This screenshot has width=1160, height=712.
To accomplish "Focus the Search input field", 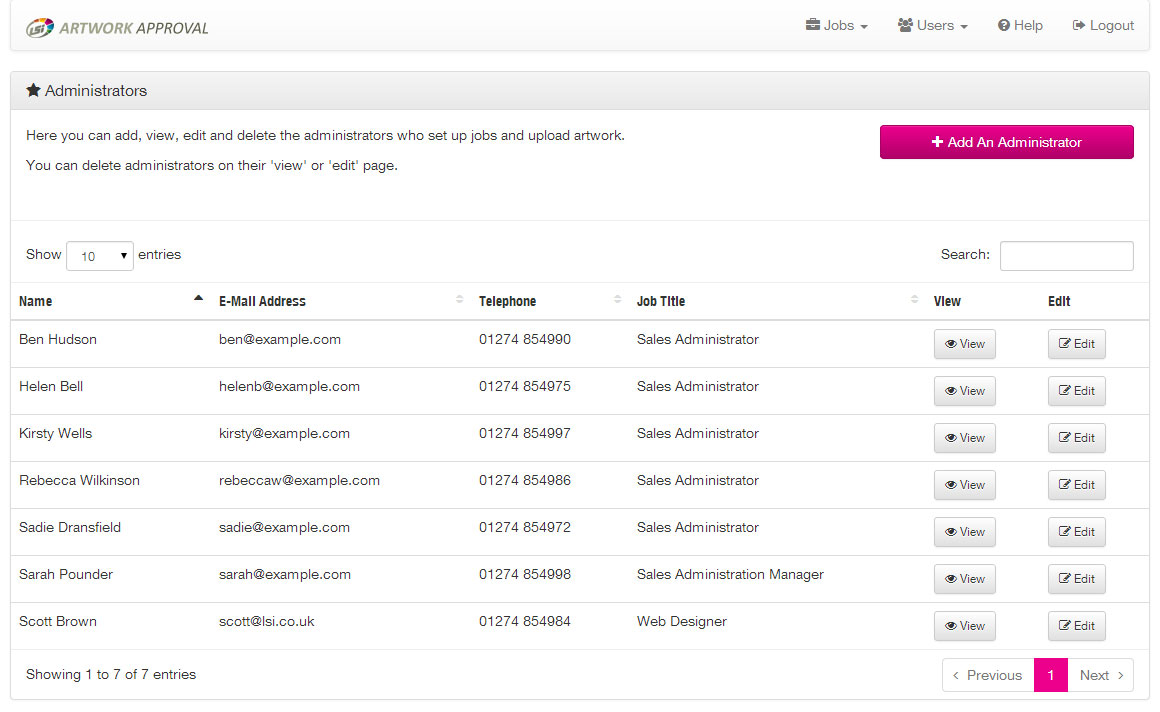I will [x=1066, y=256].
